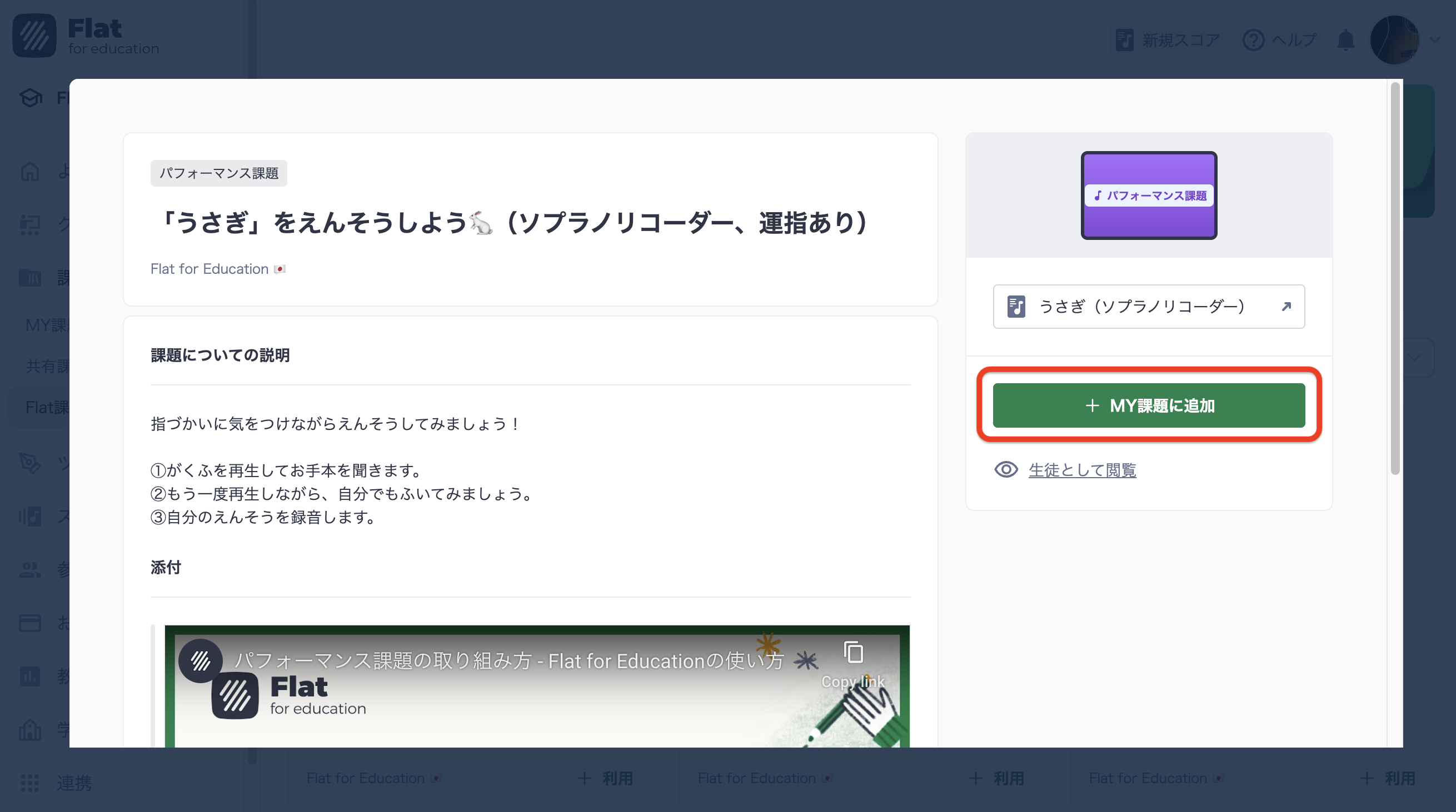This screenshot has width=1456, height=812.
Task: Click the Flat for Education logo icon
Action: tap(34, 35)
